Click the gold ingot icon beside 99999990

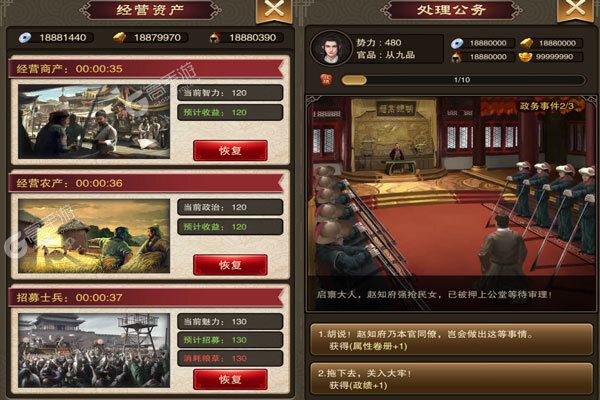[525, 57]
